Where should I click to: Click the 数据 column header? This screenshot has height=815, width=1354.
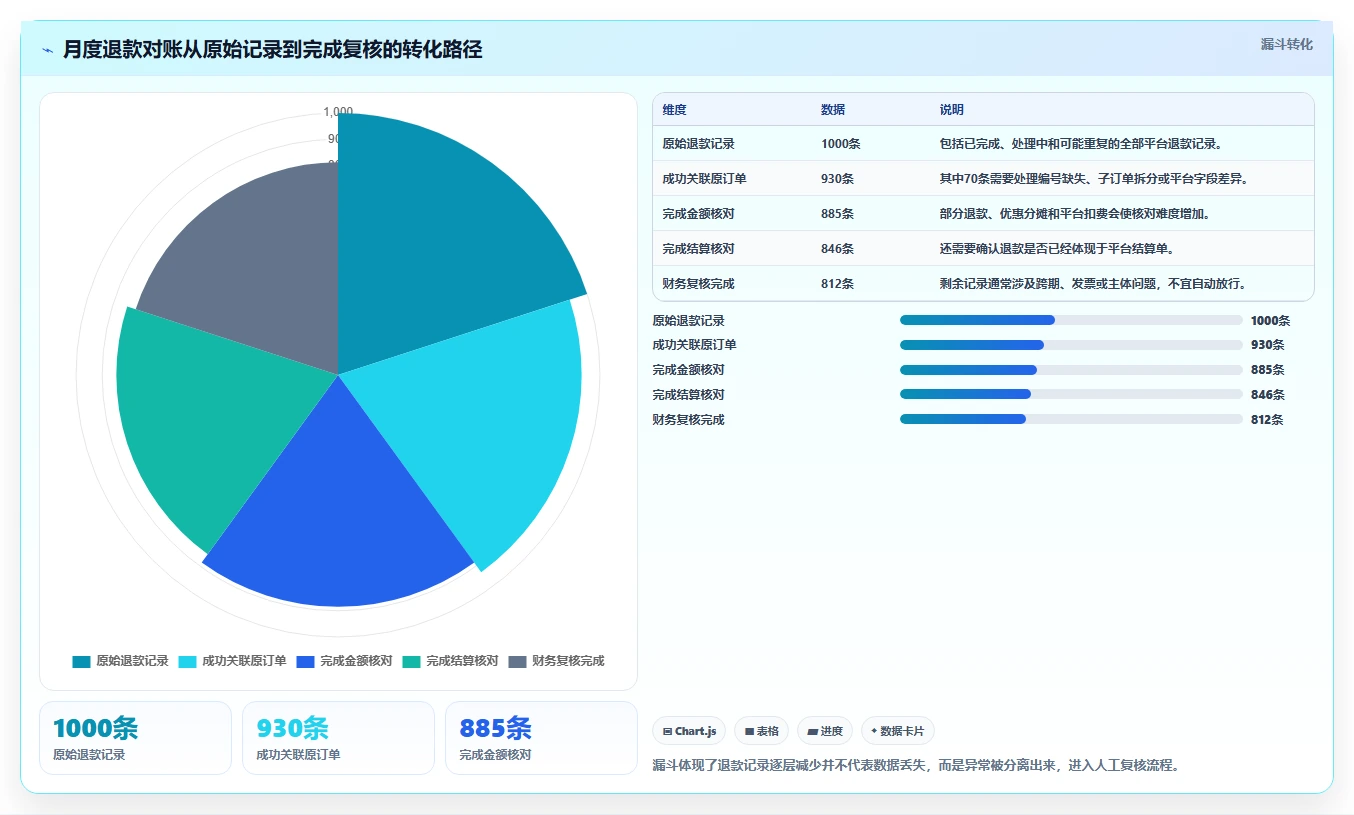click(x=833, y=110)
